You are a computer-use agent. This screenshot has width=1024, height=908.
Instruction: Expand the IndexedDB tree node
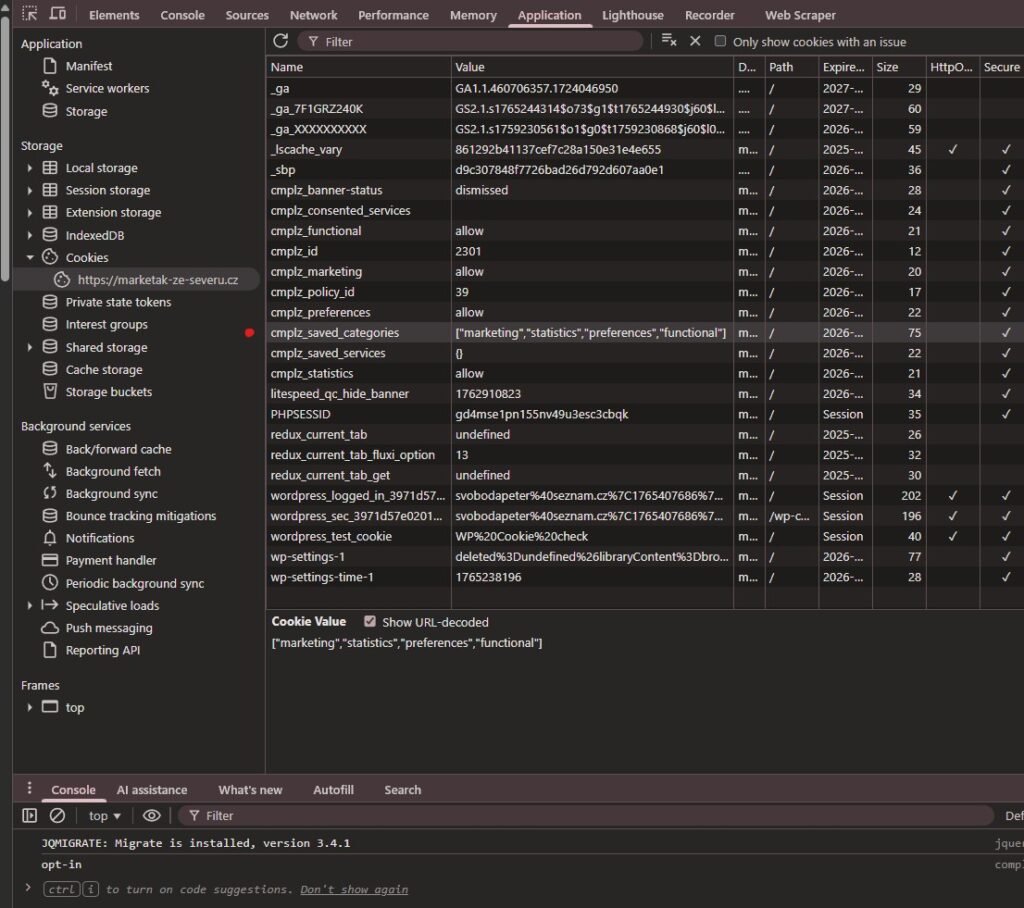point(30,235)
